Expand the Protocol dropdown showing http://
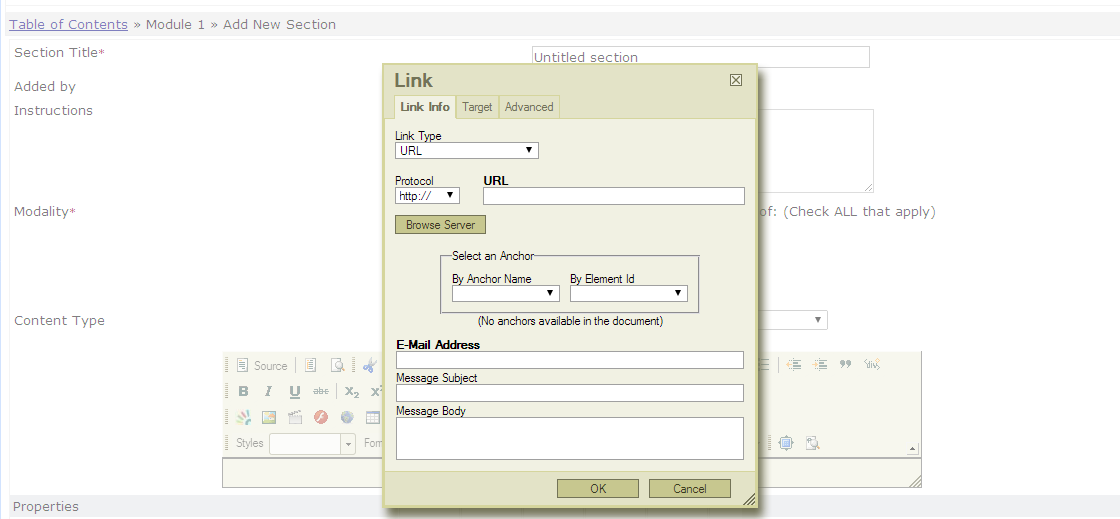The image size is (1120, 519). [427, 196]
